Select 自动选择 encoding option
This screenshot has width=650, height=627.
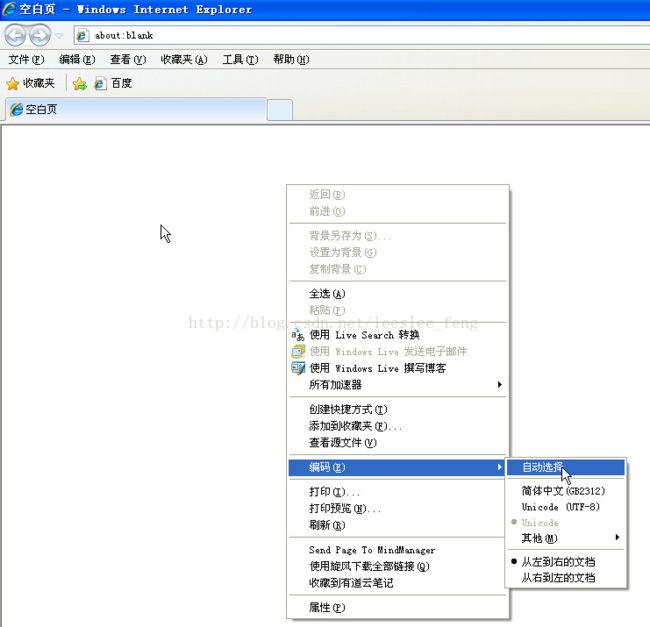coord(565,467)
